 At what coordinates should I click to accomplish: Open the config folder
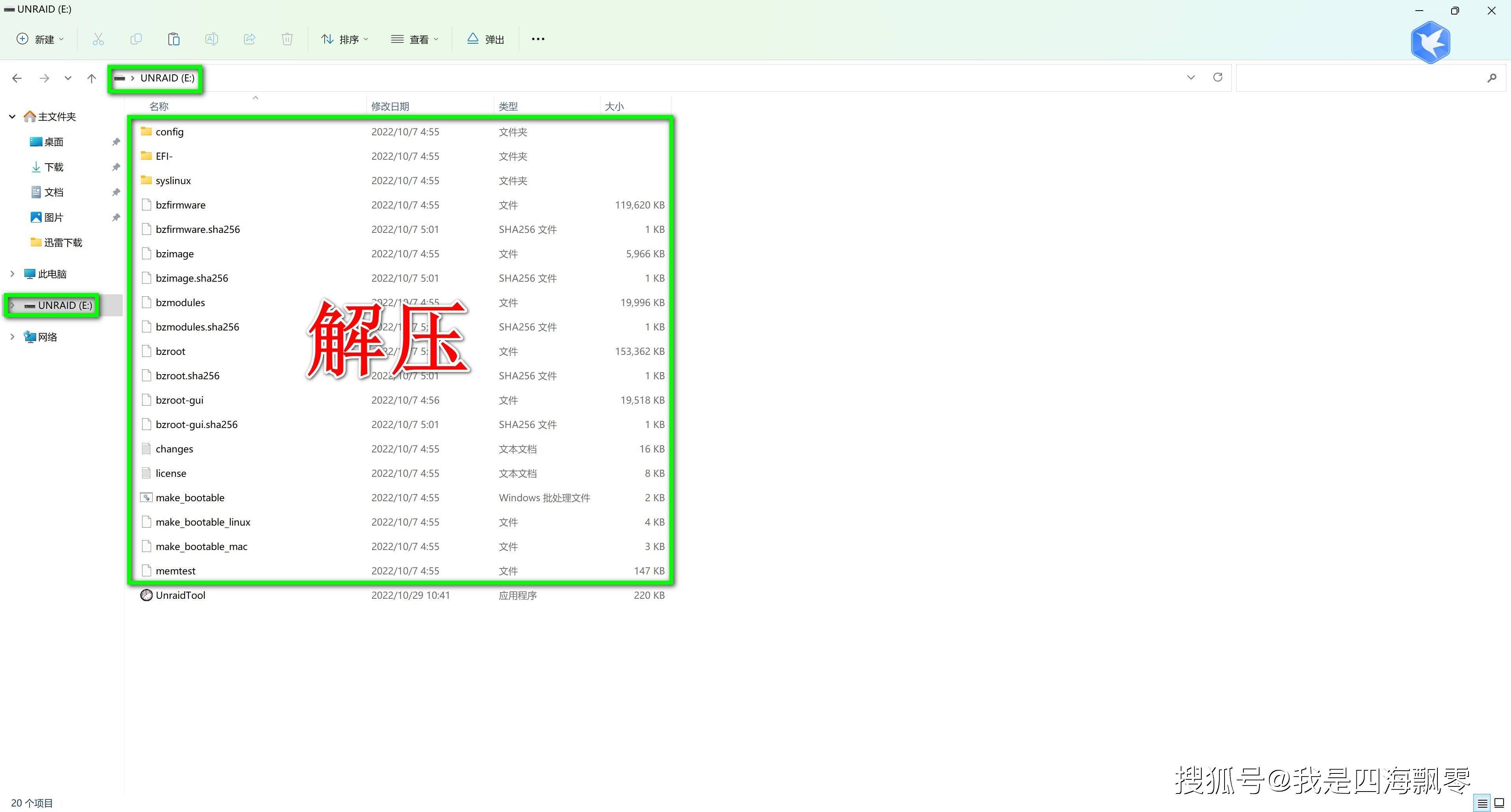point(170,132)
